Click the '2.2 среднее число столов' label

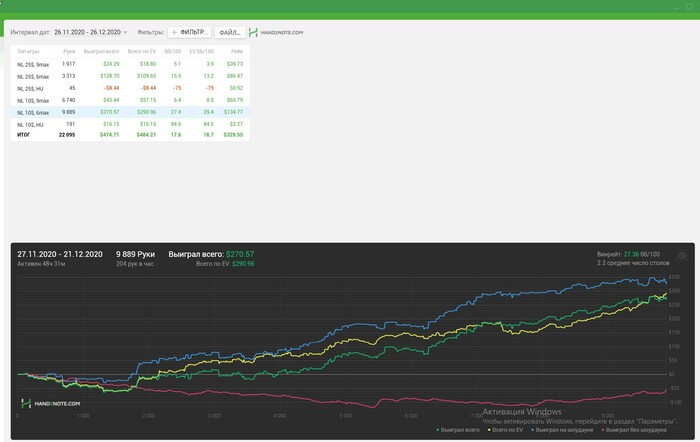pyautogui.click(x=633, y=263)
